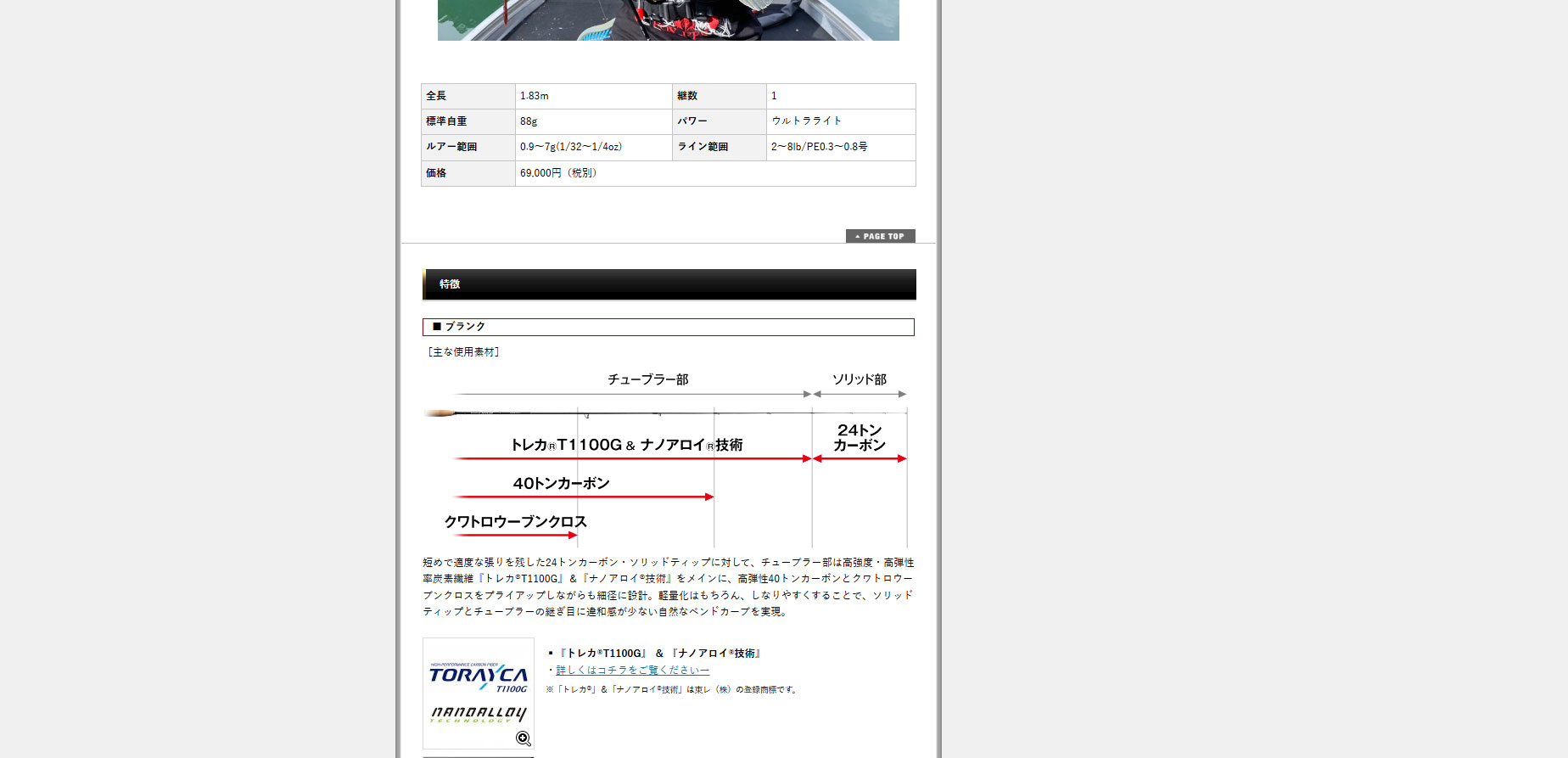Viewport: 1568px width, 758px height.
Task: Click the PAGE TOP button
Action: pos(880,236)
